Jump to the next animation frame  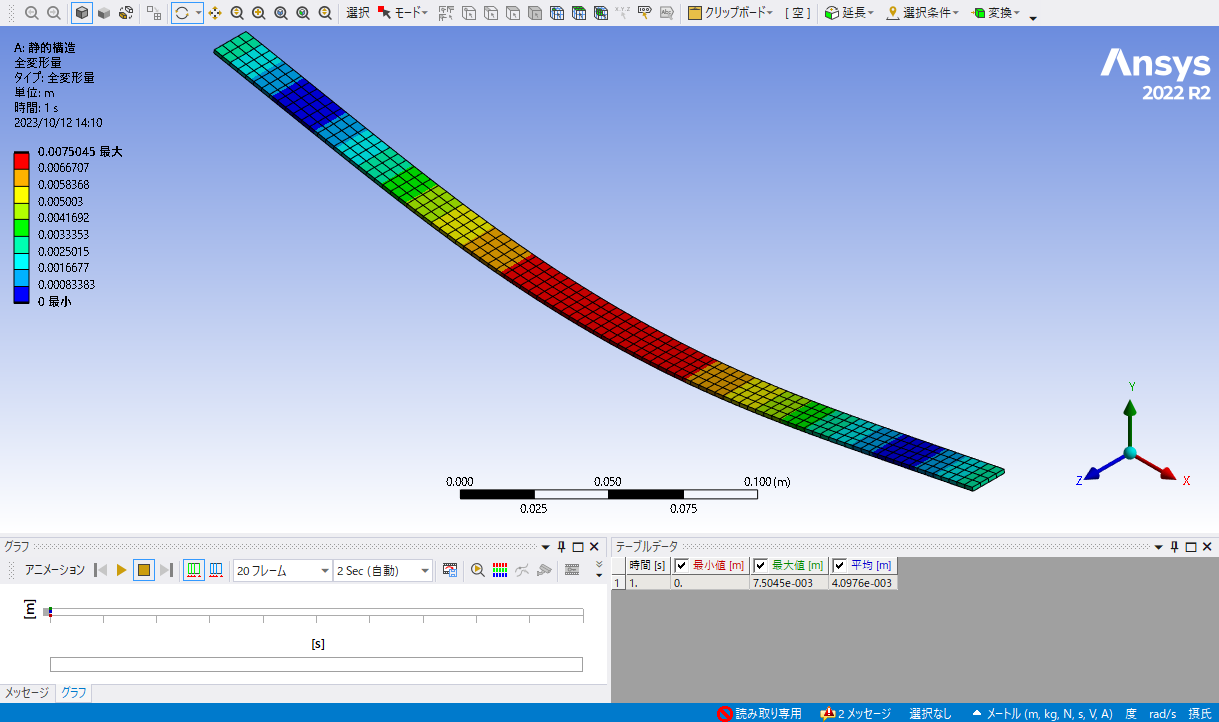(x=166, y=570)
